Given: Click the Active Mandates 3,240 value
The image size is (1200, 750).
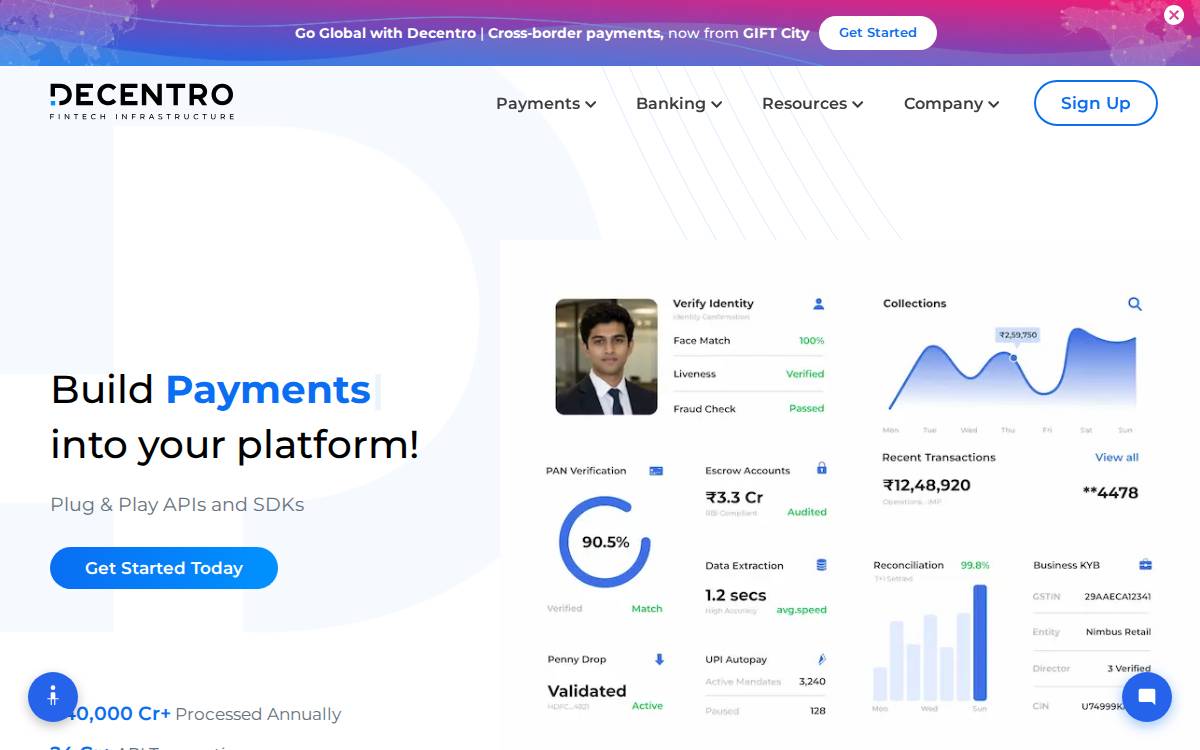Looking at the screenshot, I should tap(813, 681).
